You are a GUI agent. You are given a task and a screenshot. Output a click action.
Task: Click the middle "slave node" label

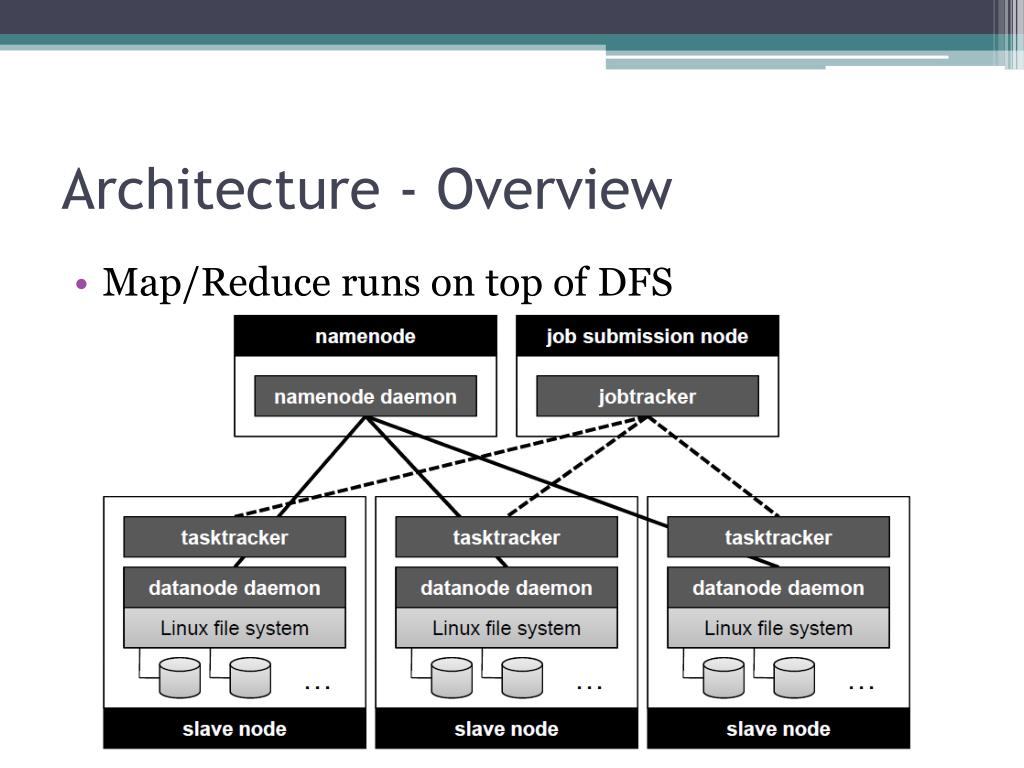pos(506,729)
